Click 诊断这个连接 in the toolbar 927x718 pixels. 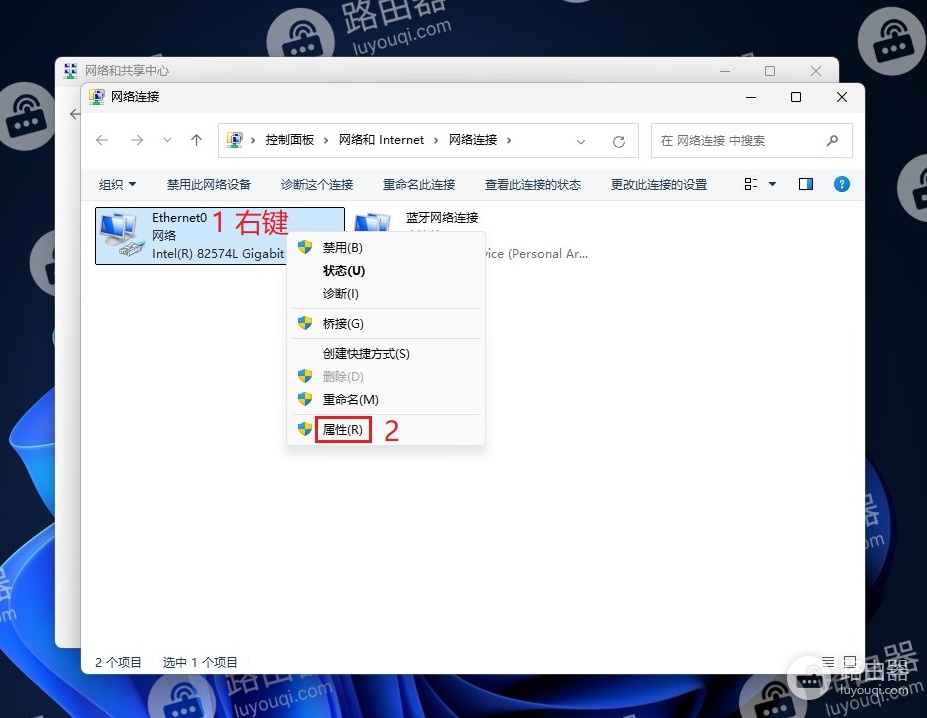317,185
